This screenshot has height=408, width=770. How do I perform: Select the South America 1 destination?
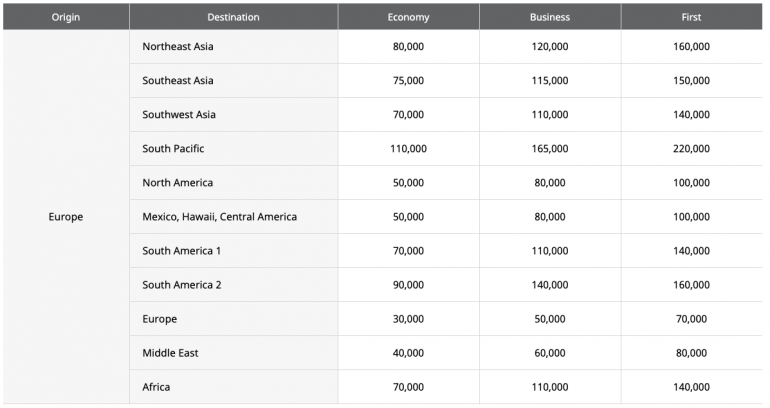[182, 251]
